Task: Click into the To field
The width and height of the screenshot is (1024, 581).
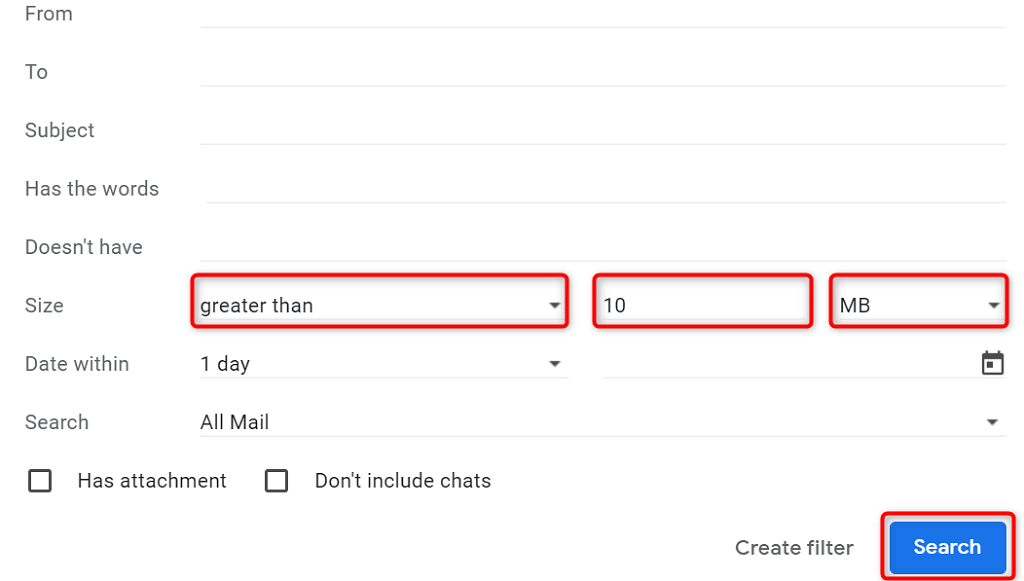Action: (600, 72)
